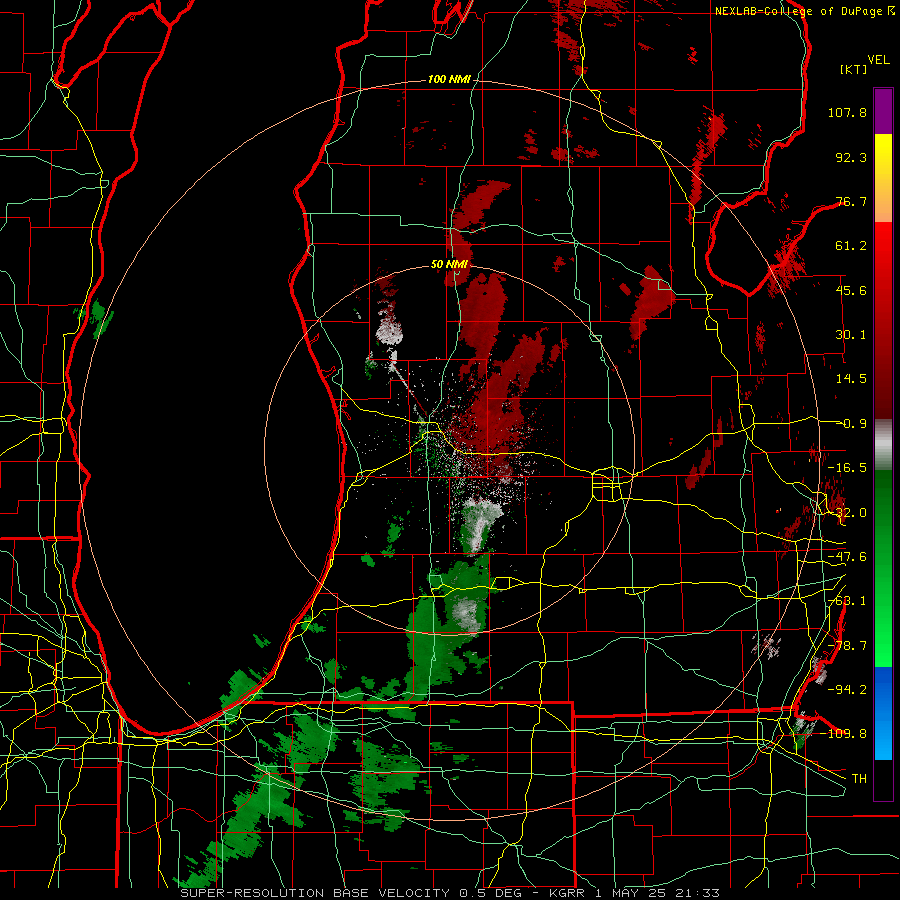Select the 61.2 scale value
The width and height of the screenshot is (900, 900).
(x=851, y=246)
